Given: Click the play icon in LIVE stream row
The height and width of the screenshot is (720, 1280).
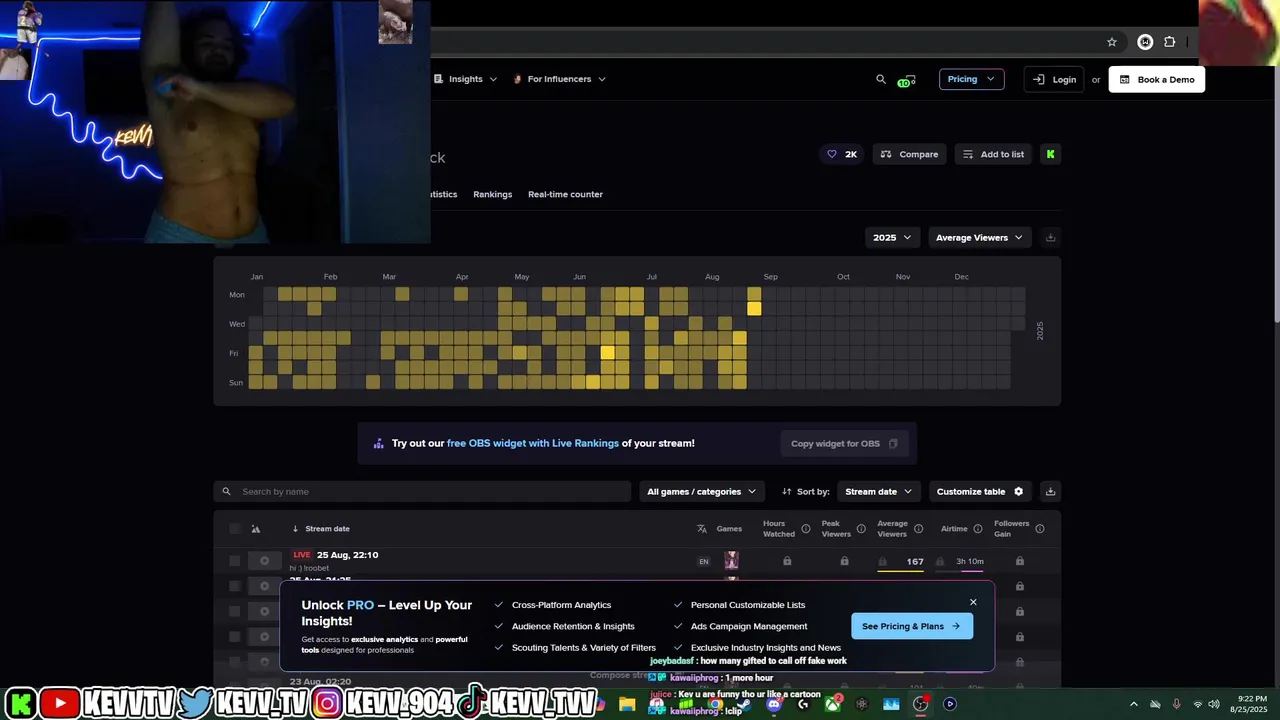Looking at the screenshot, I should pos(264,561).
